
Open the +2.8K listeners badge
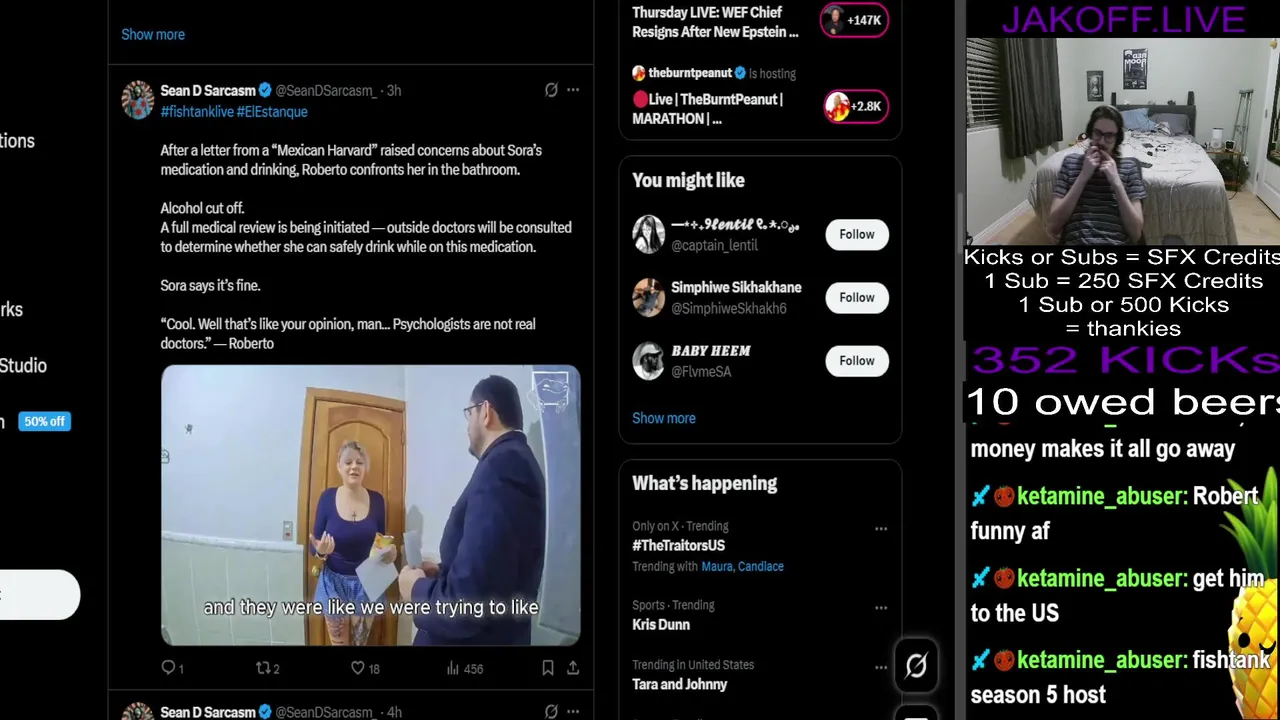(855, 106)
